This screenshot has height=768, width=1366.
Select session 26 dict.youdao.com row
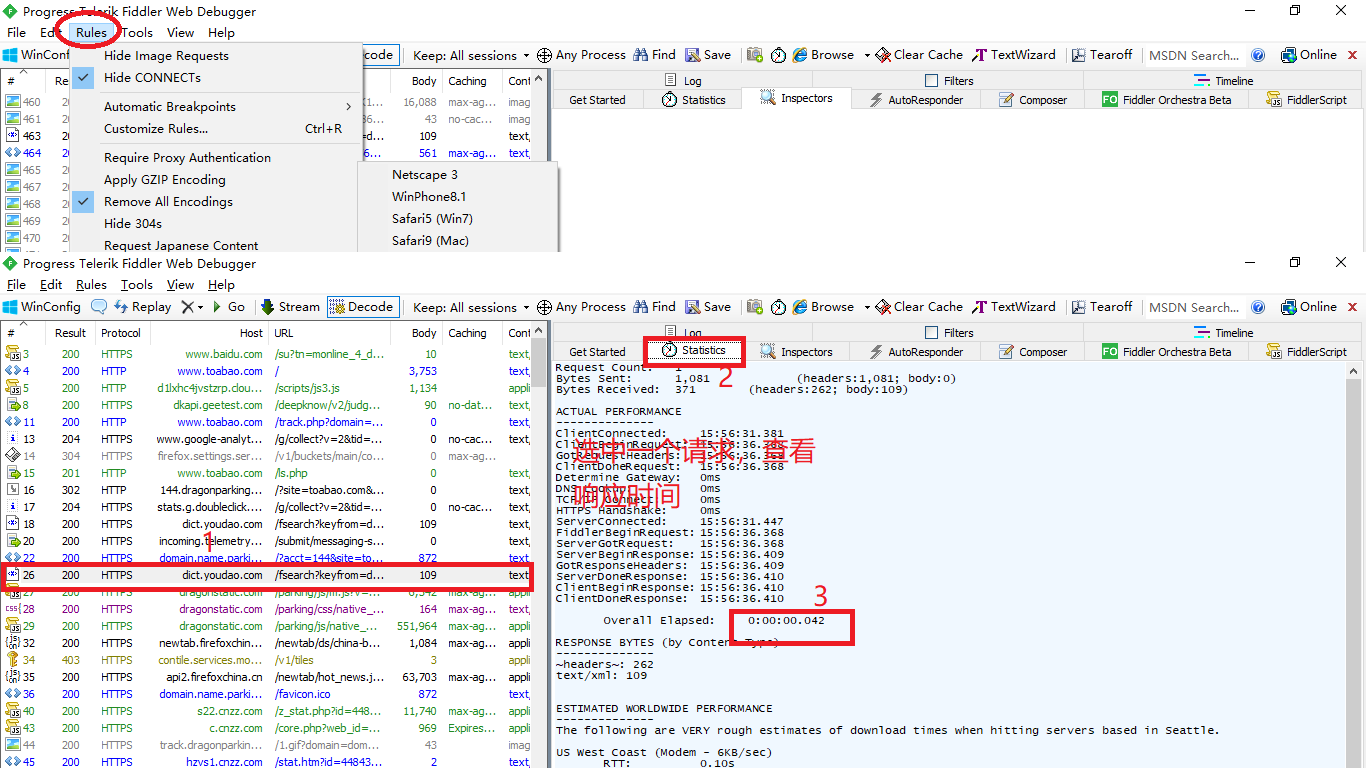click(x=267, y=575)
